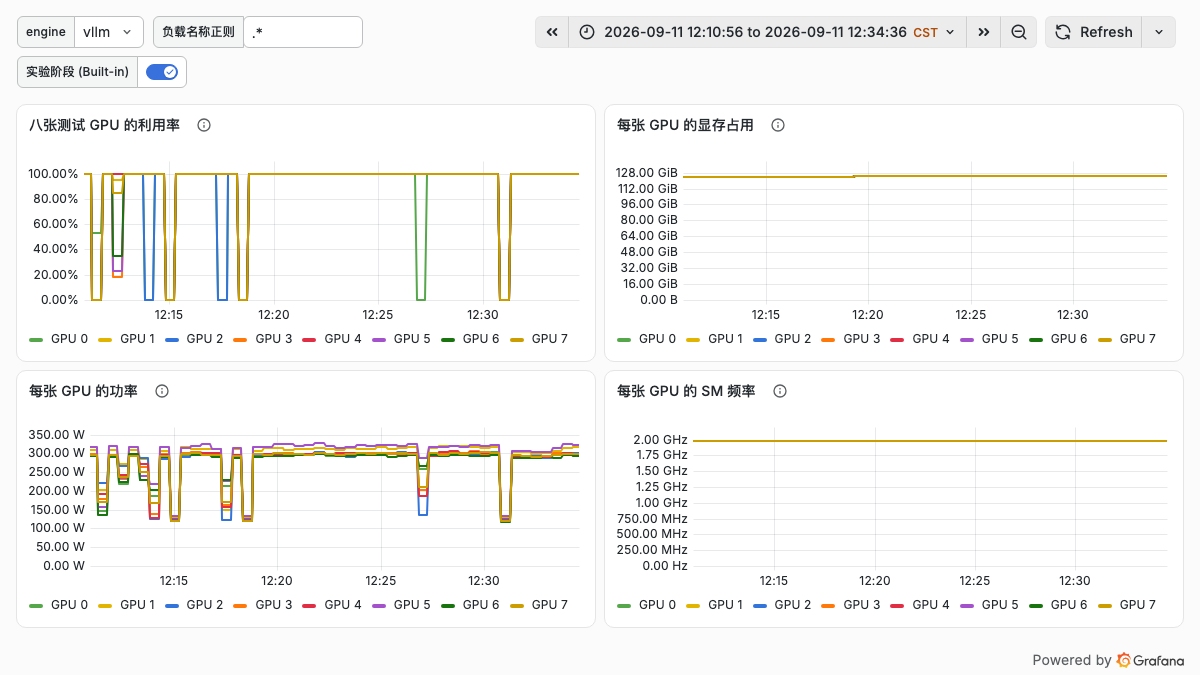Open 每张 GPU 的功率 panel title

(x=84, y=391)
